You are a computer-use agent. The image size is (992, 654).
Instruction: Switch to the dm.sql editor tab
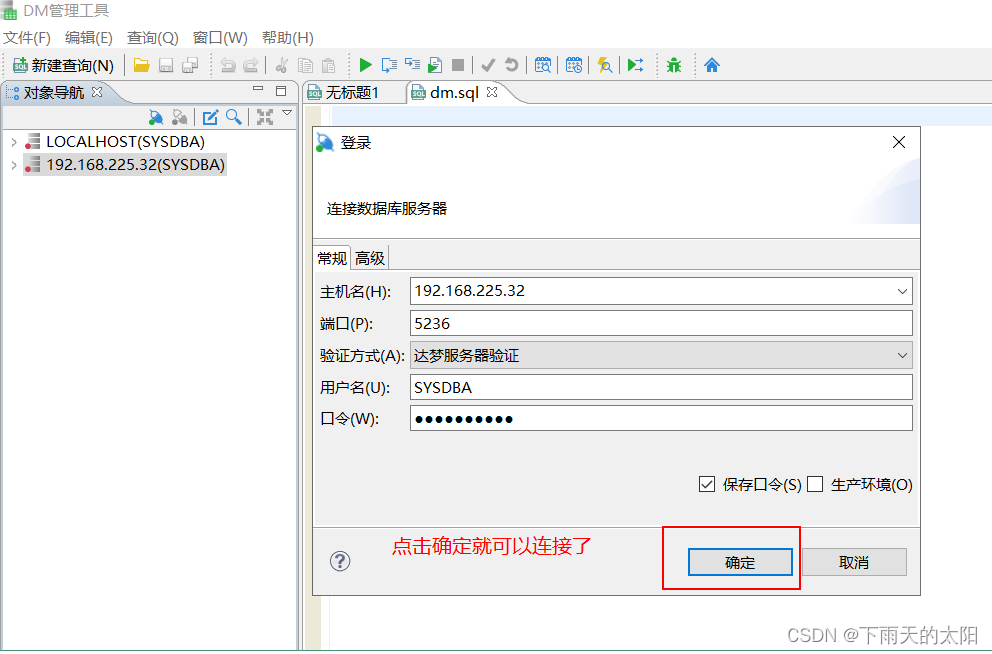[454, 93]
